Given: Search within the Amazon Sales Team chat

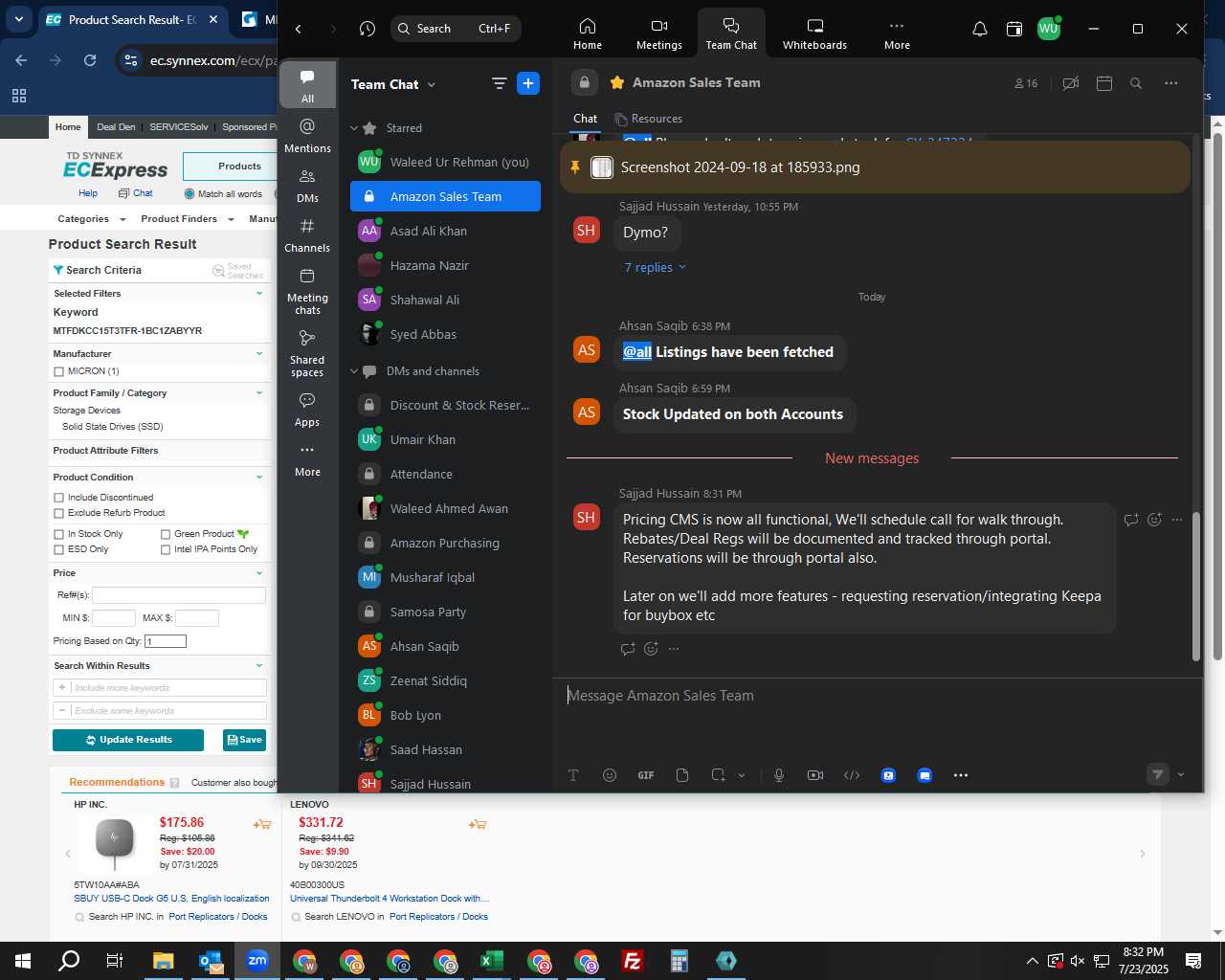Looking at the screenshot, I should (x=1136, y=83).
